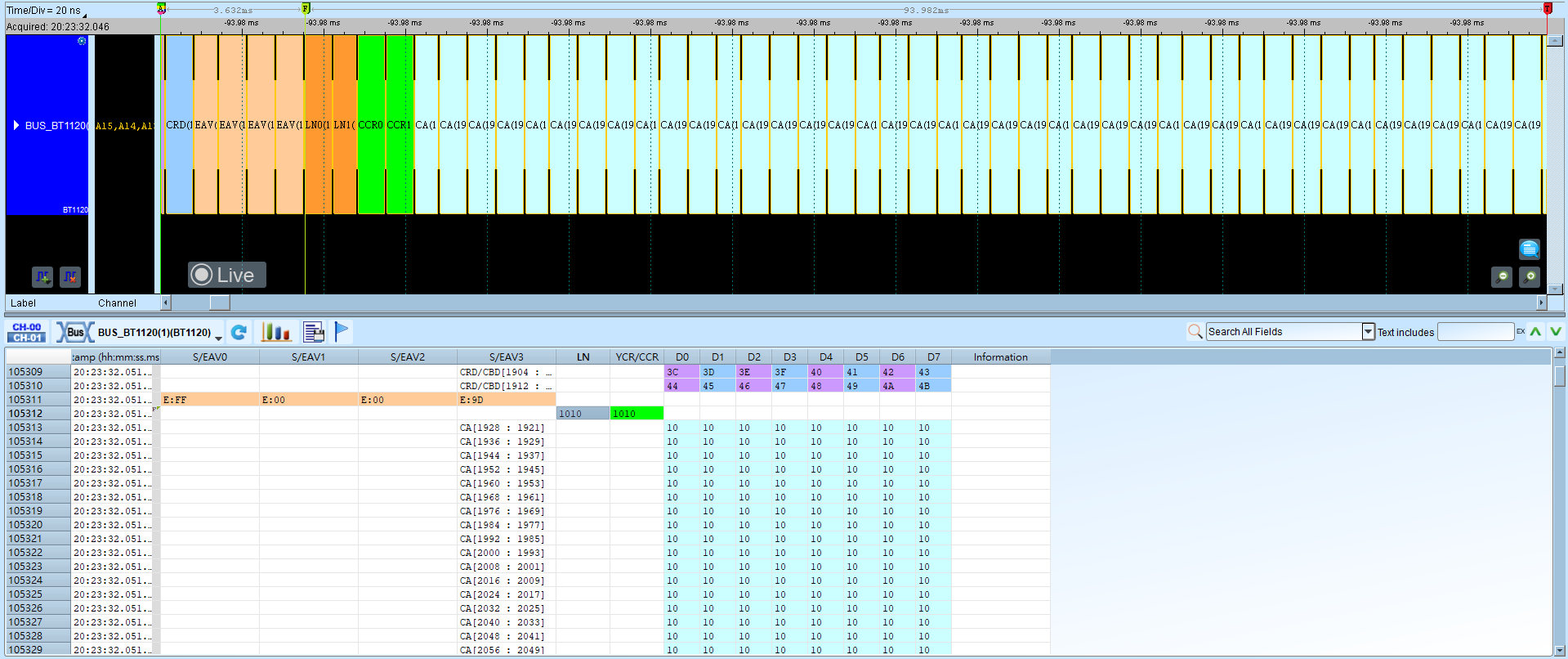The height and width of the screenshot is (659, 1568).
Task: Toggle the Live capture button
Action: [x=226, y=275]
